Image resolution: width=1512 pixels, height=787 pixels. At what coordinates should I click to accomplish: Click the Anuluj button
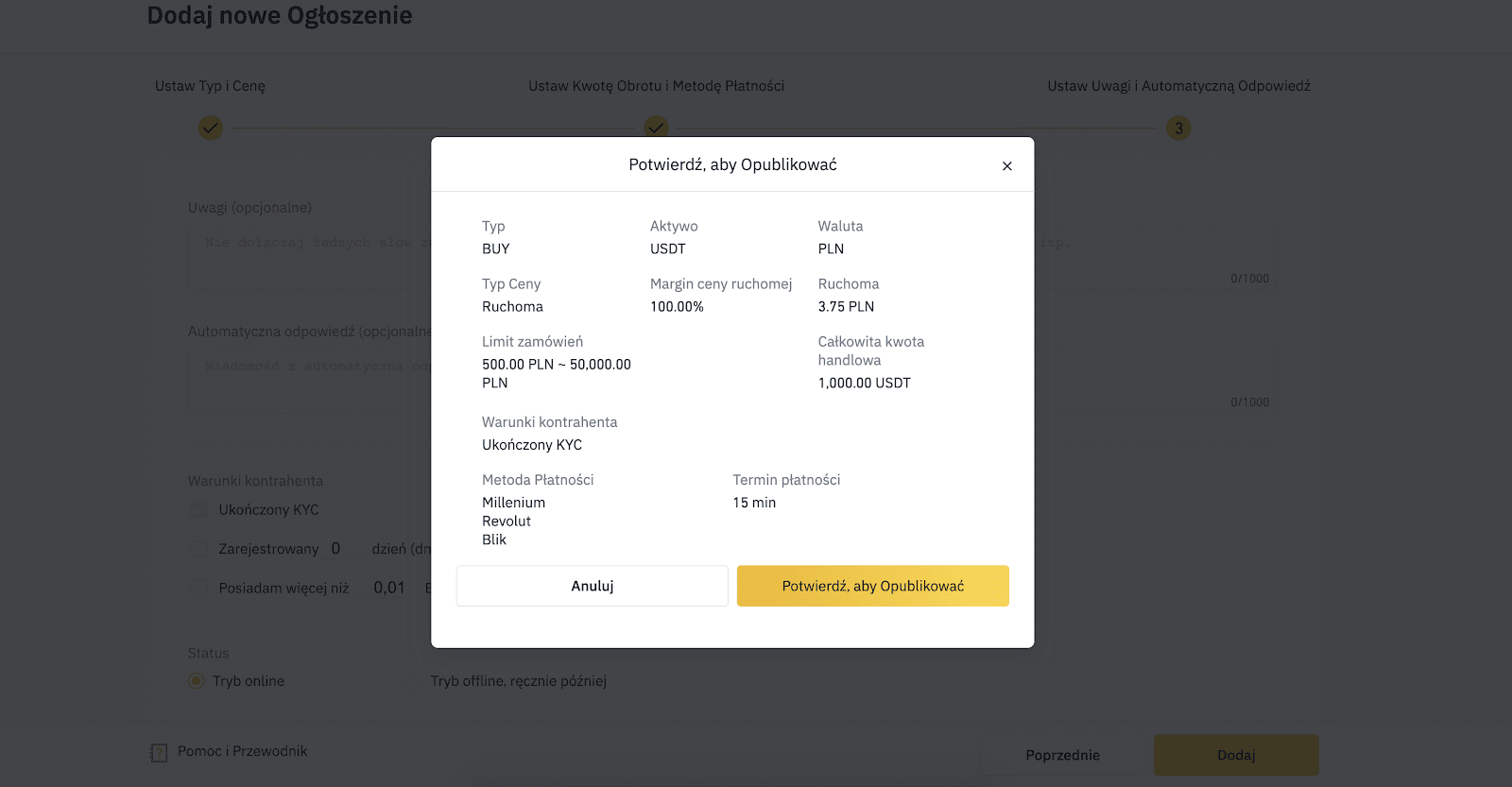coord(593,586)
